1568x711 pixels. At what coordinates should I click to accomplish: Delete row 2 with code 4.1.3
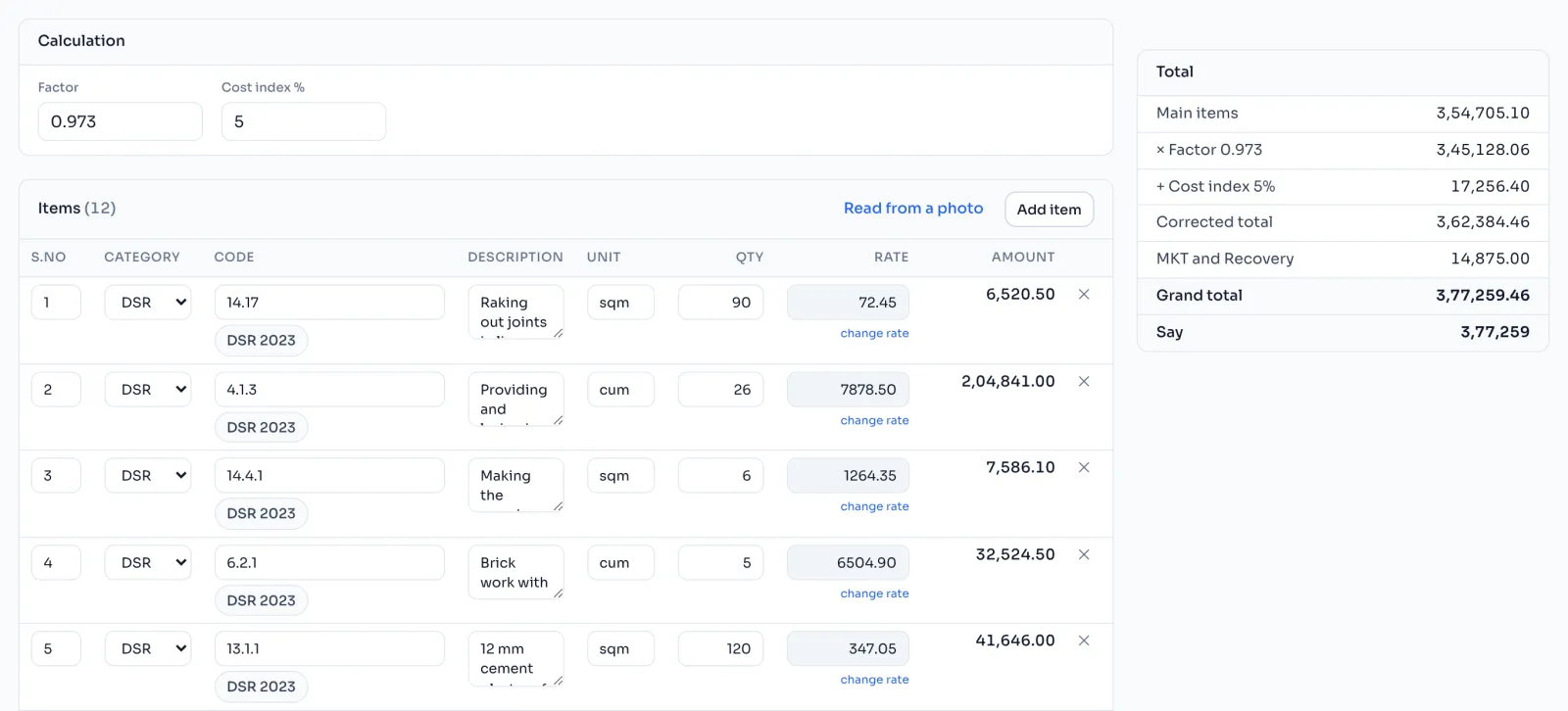click(1084, 381)
